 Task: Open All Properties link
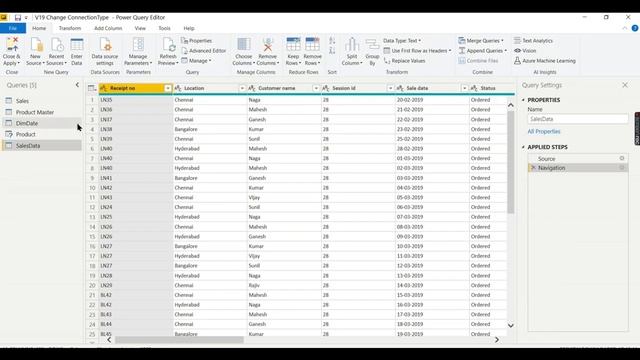[x=544, y=131]
